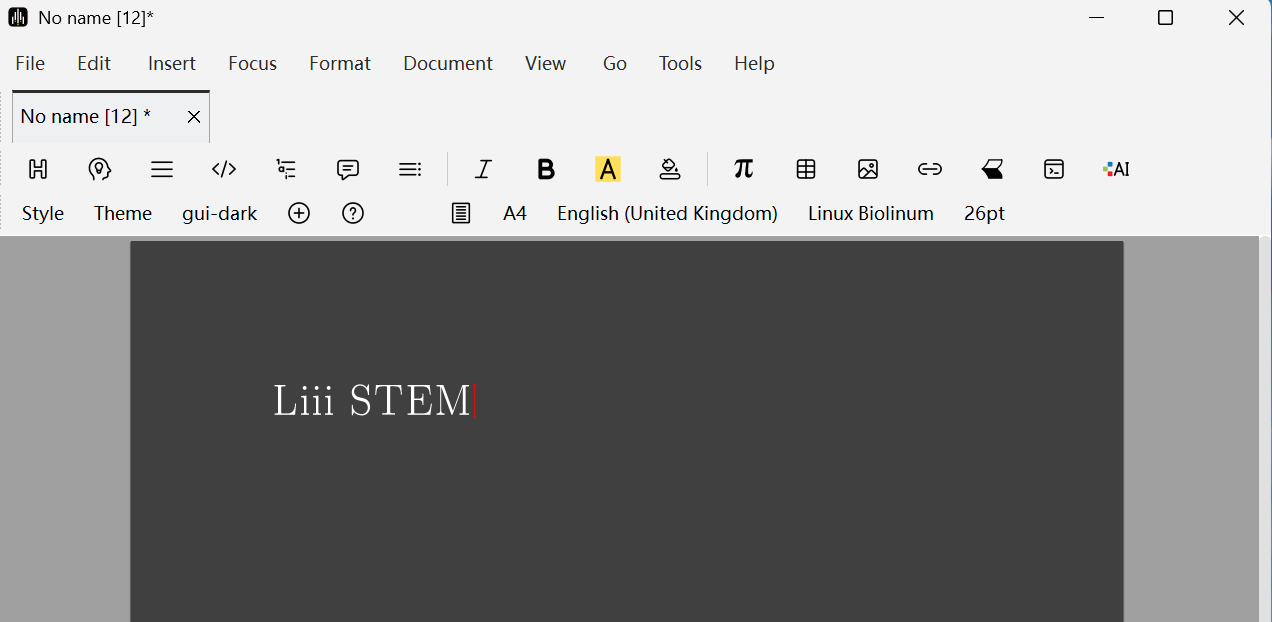
Task: Open the 26pt font size dropdown
Action: [984, 213]
